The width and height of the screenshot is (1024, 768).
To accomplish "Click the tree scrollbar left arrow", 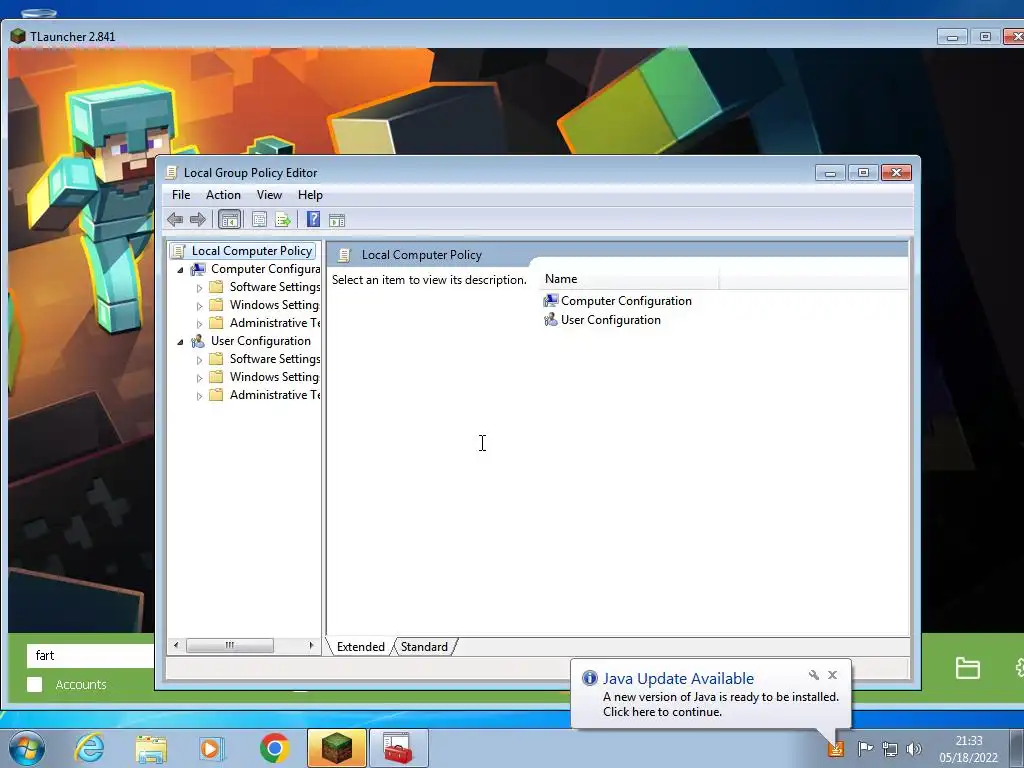I will (x=176, y=645).
